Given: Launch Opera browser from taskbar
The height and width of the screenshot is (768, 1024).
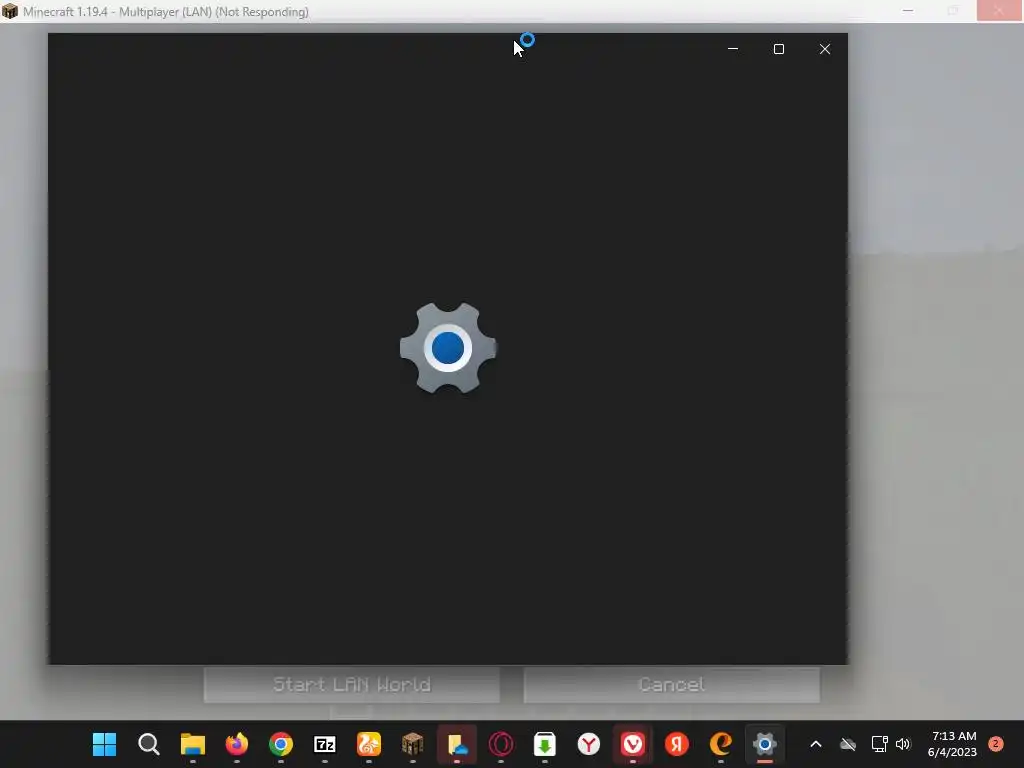Looking at the screenshot, I should coord(501,744).
